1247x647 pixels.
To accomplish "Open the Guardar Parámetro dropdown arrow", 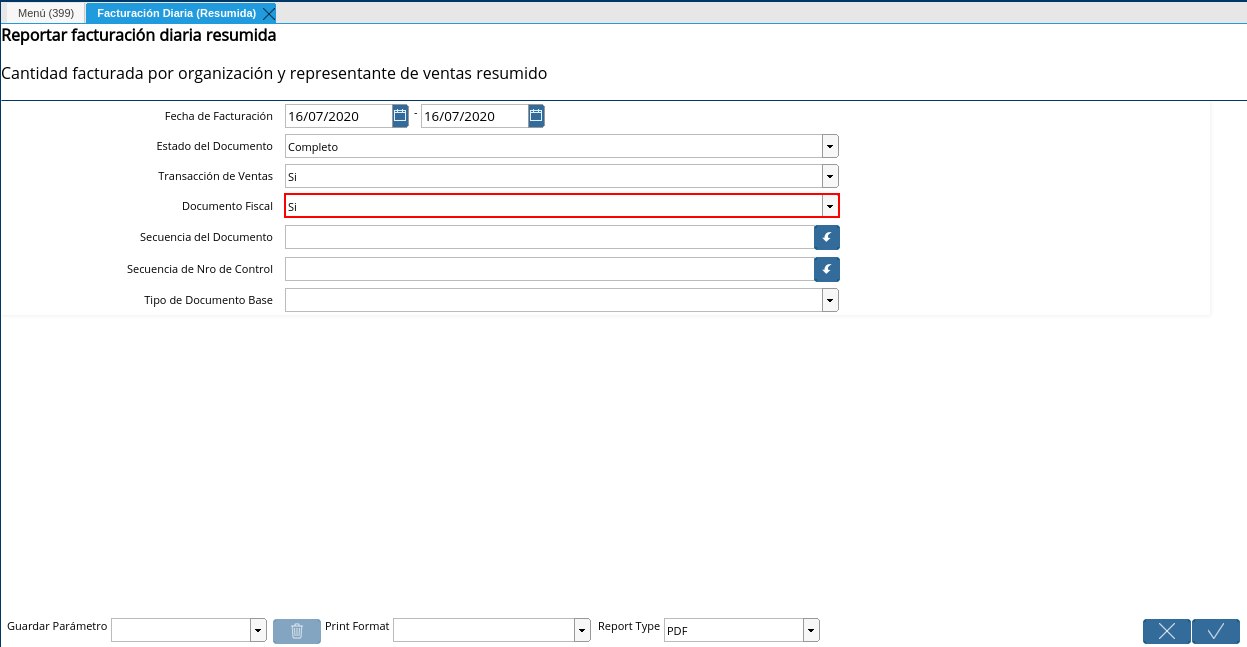I will point(258,630).
